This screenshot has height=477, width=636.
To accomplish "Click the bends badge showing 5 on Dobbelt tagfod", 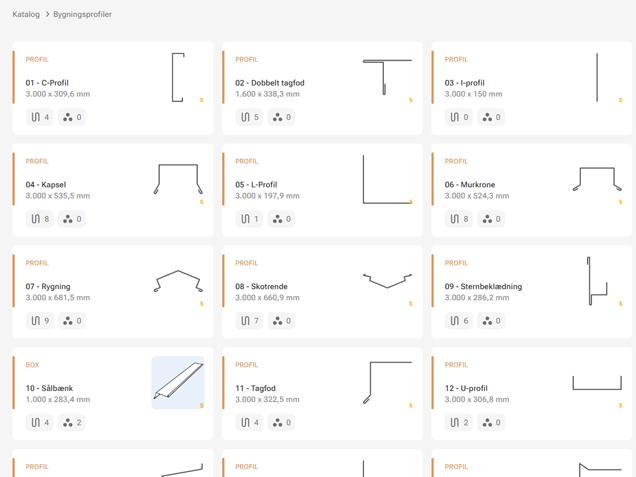I will tap(249, 117).
